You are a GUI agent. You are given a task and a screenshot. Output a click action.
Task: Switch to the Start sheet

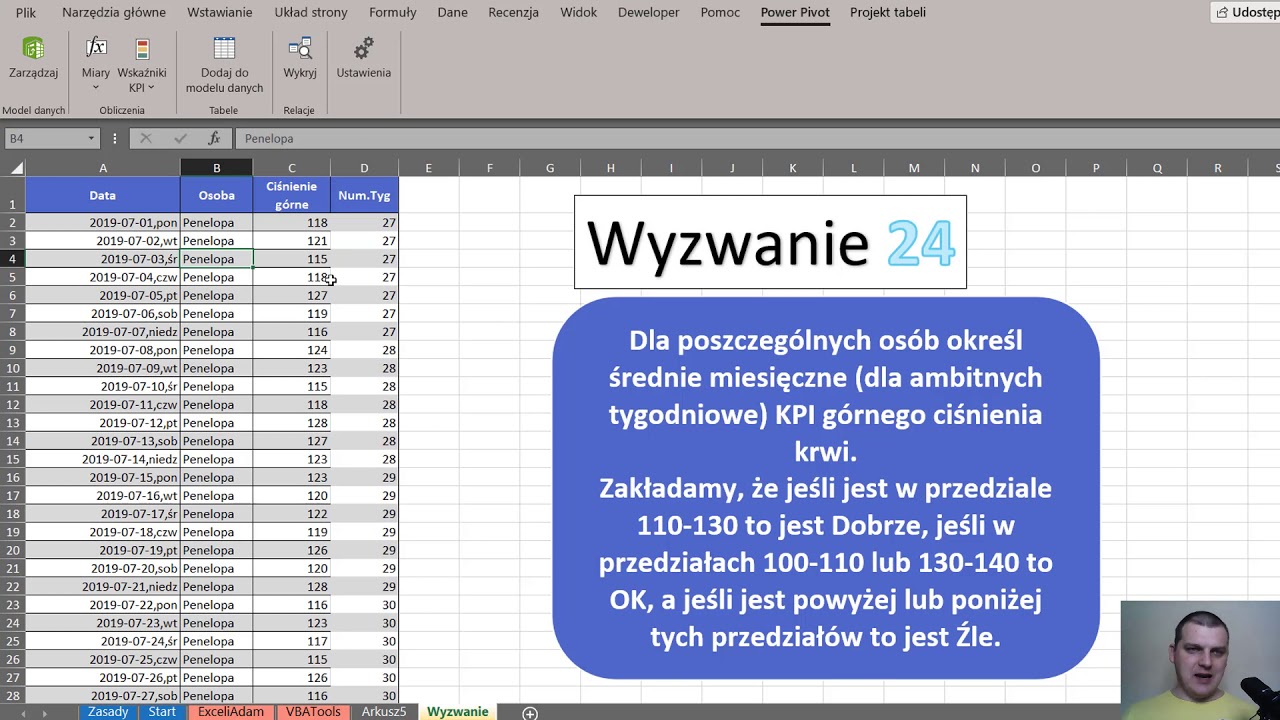pos(162,712)
